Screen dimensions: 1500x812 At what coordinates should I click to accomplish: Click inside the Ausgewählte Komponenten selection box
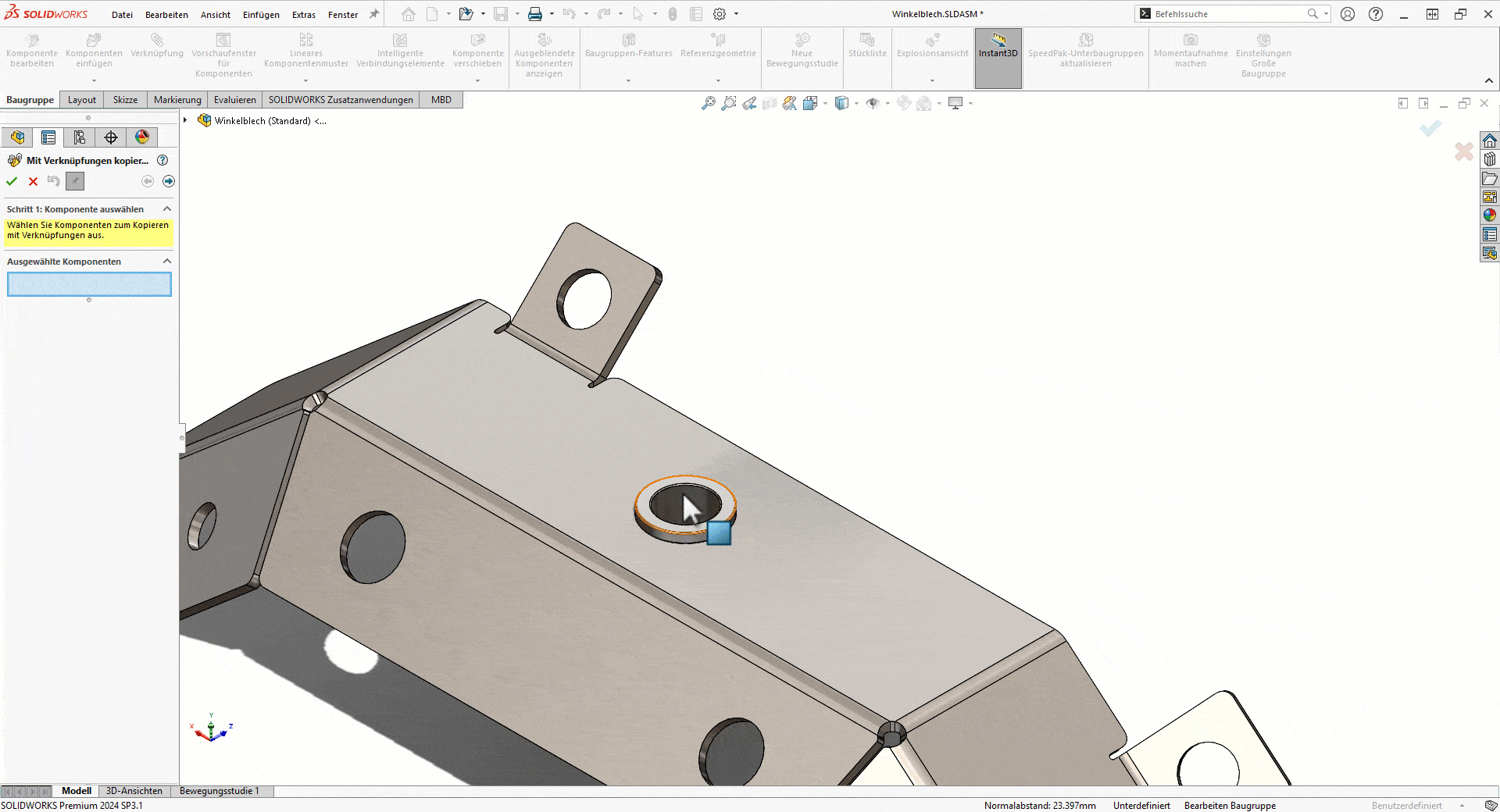tap(88, 284)
